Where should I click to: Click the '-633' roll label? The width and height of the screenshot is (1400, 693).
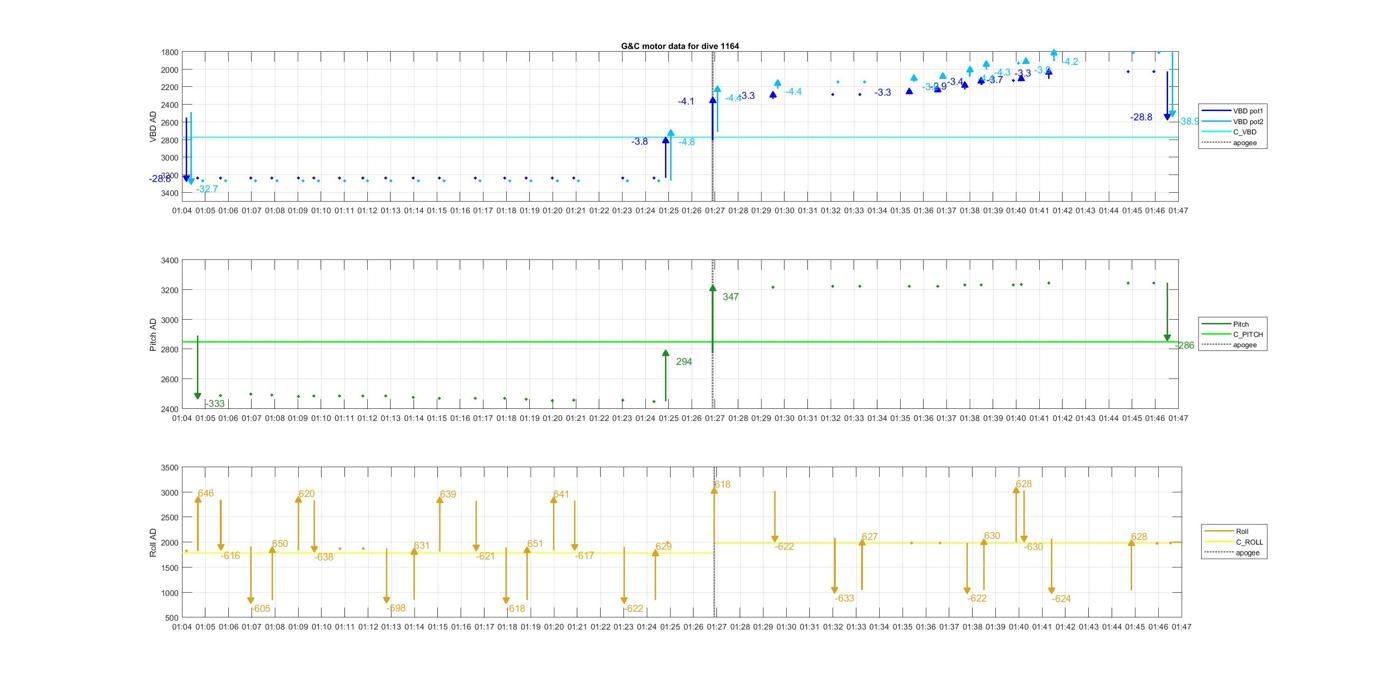pyautogui.click(x=844, y=599)
